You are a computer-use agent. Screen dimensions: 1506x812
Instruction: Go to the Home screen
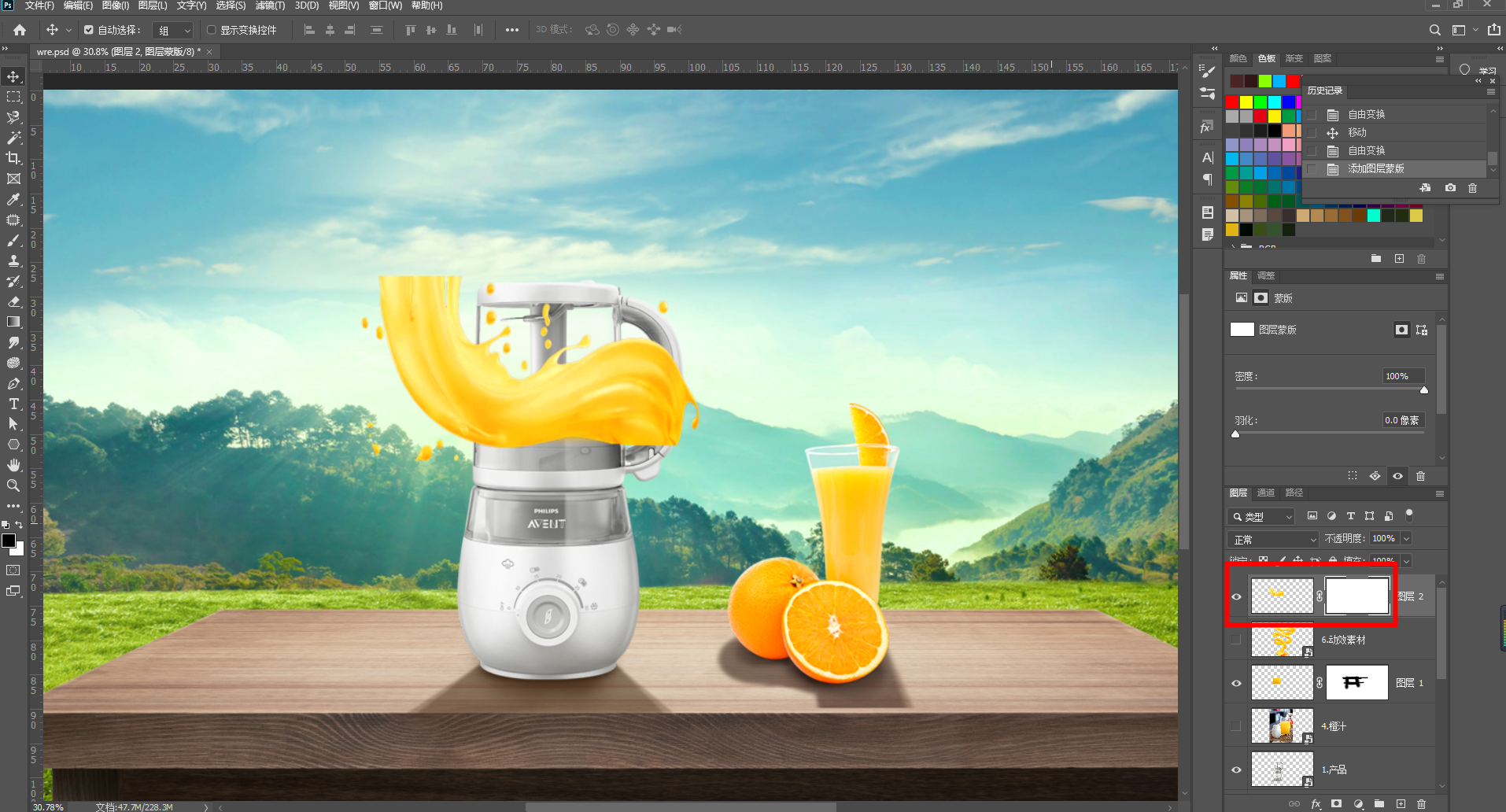point(20,30)
